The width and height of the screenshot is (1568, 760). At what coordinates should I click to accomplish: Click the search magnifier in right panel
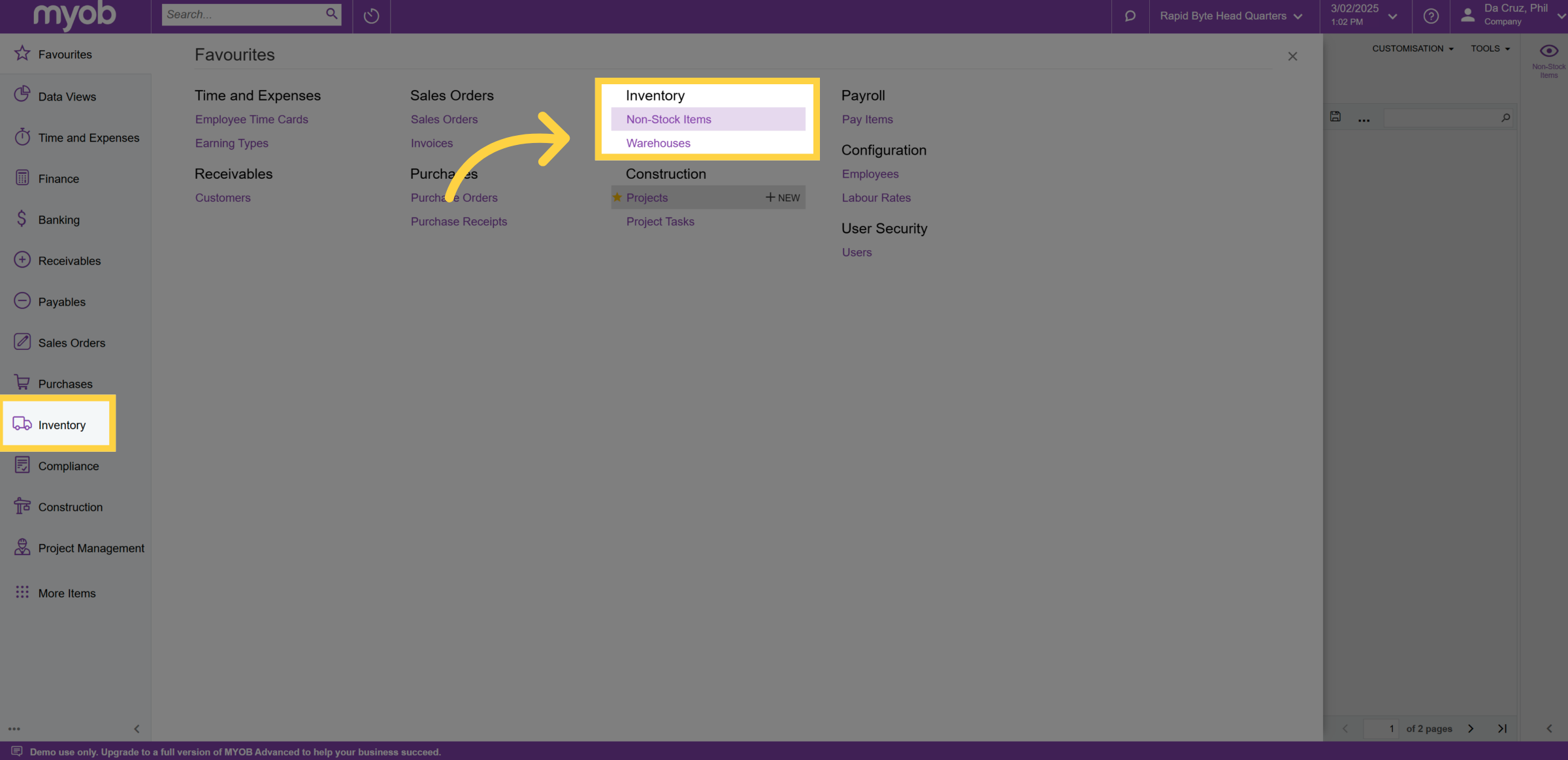(1505, 118)
